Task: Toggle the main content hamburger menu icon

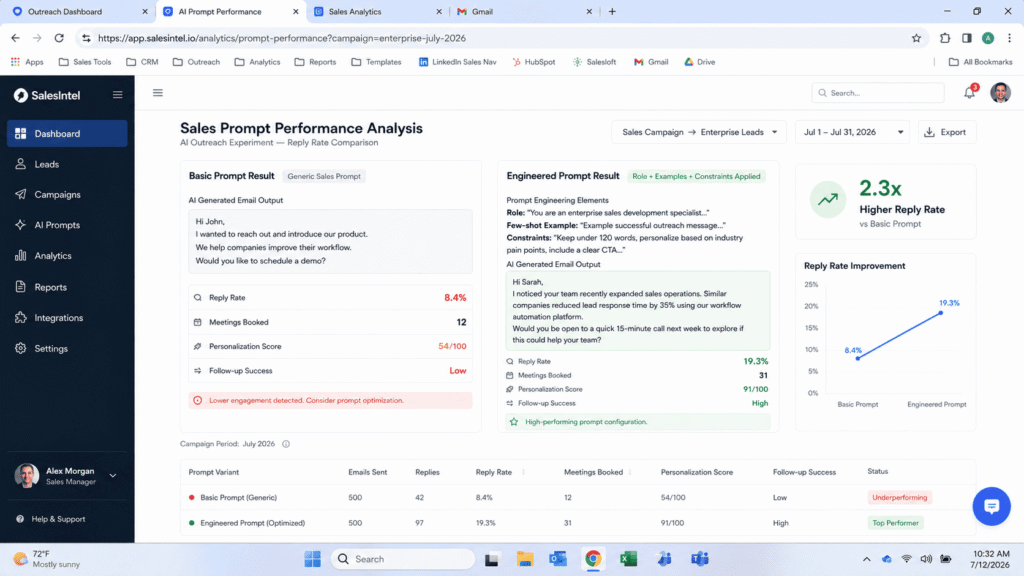Action: click(x=157, y=93)
